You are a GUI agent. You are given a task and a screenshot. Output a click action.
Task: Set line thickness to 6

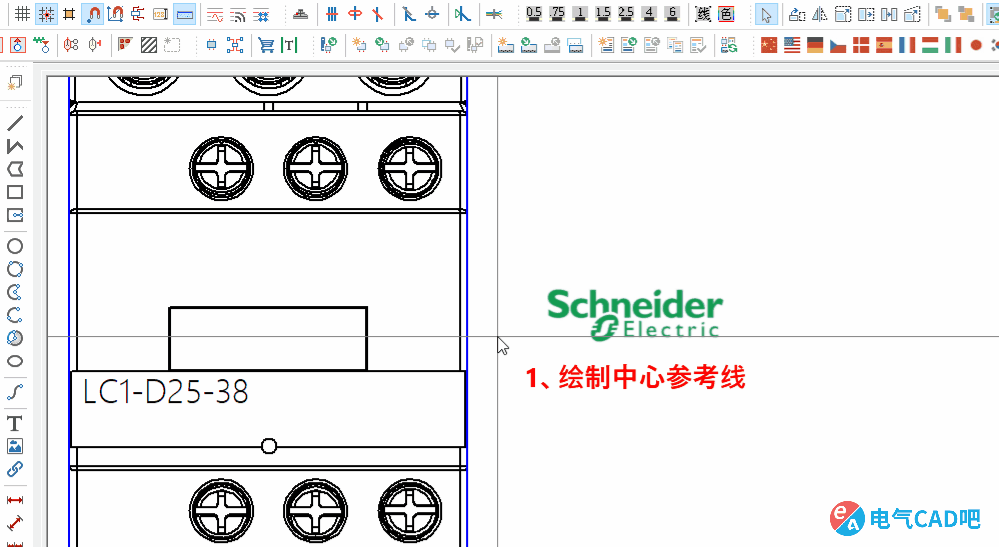point(672,14)
